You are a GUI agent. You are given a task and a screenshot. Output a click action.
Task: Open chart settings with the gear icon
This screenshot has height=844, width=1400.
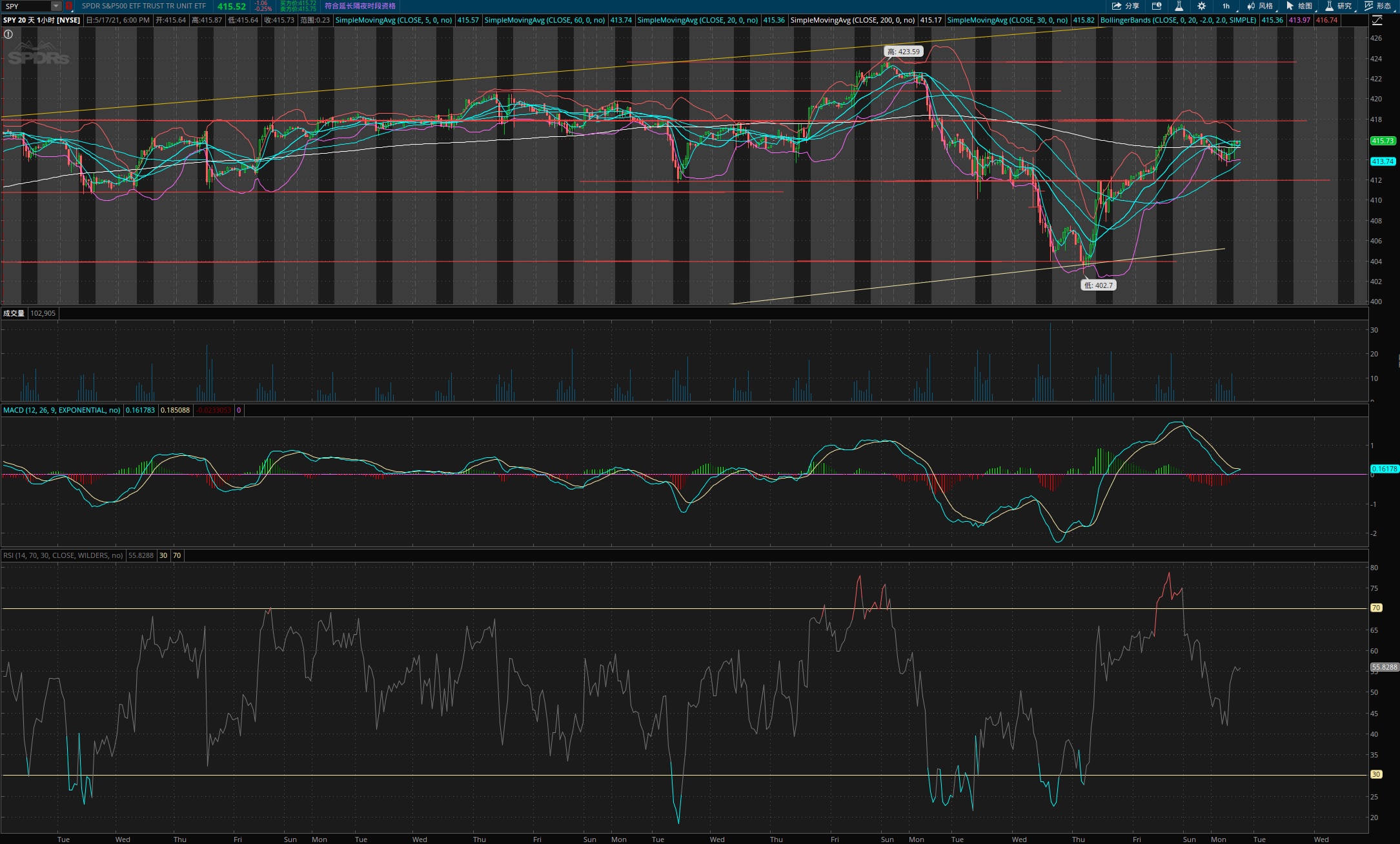1201,6
